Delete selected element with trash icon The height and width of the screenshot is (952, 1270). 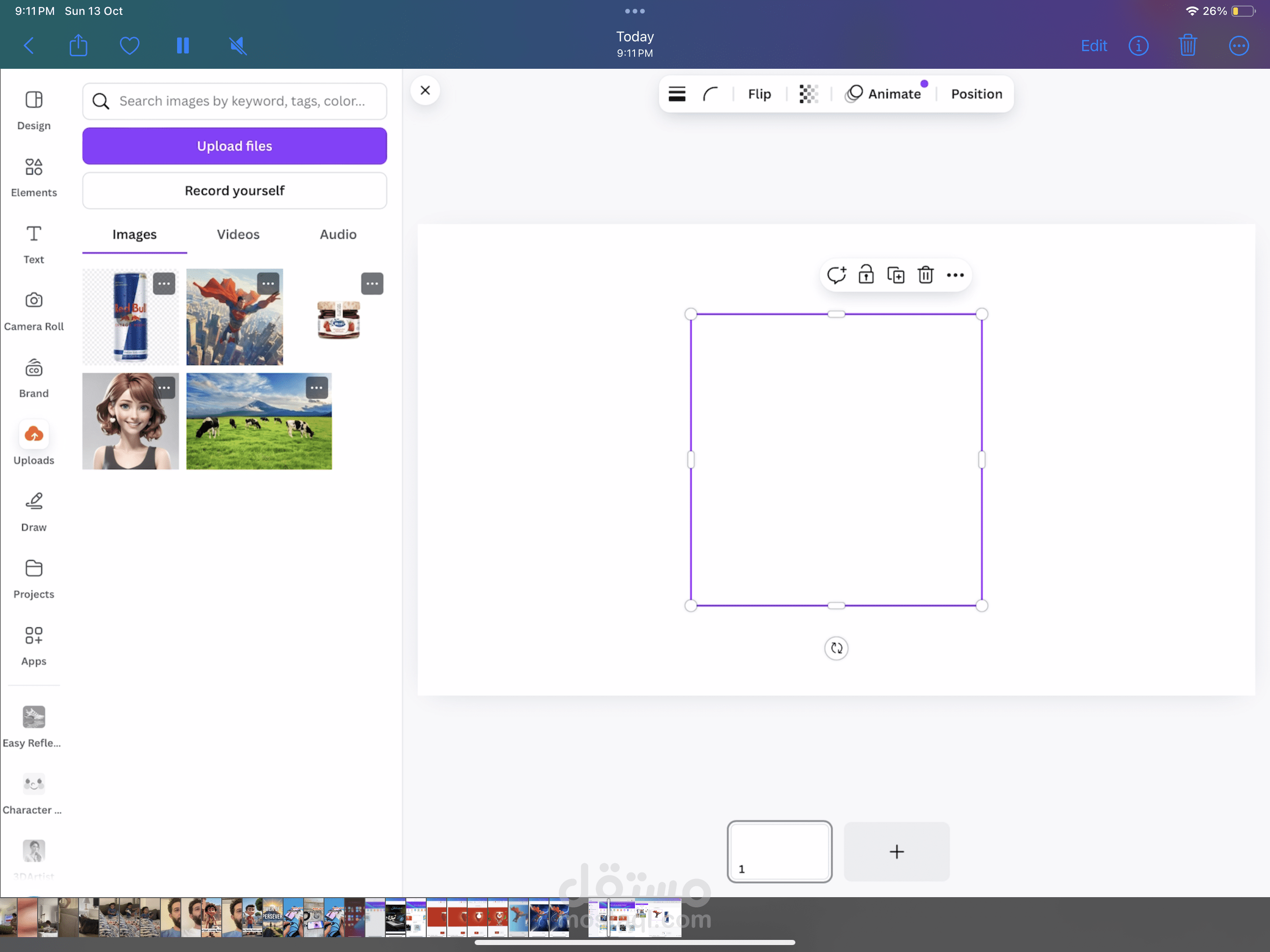click(925, 275)
